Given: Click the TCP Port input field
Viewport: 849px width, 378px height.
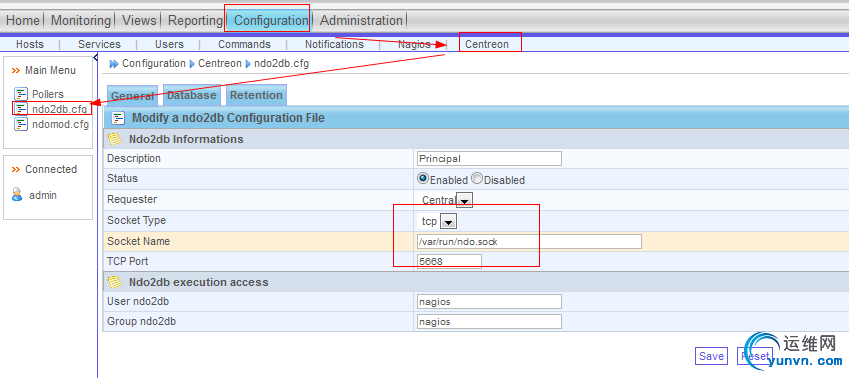Looking at the screenshot, I should [449, 261].
